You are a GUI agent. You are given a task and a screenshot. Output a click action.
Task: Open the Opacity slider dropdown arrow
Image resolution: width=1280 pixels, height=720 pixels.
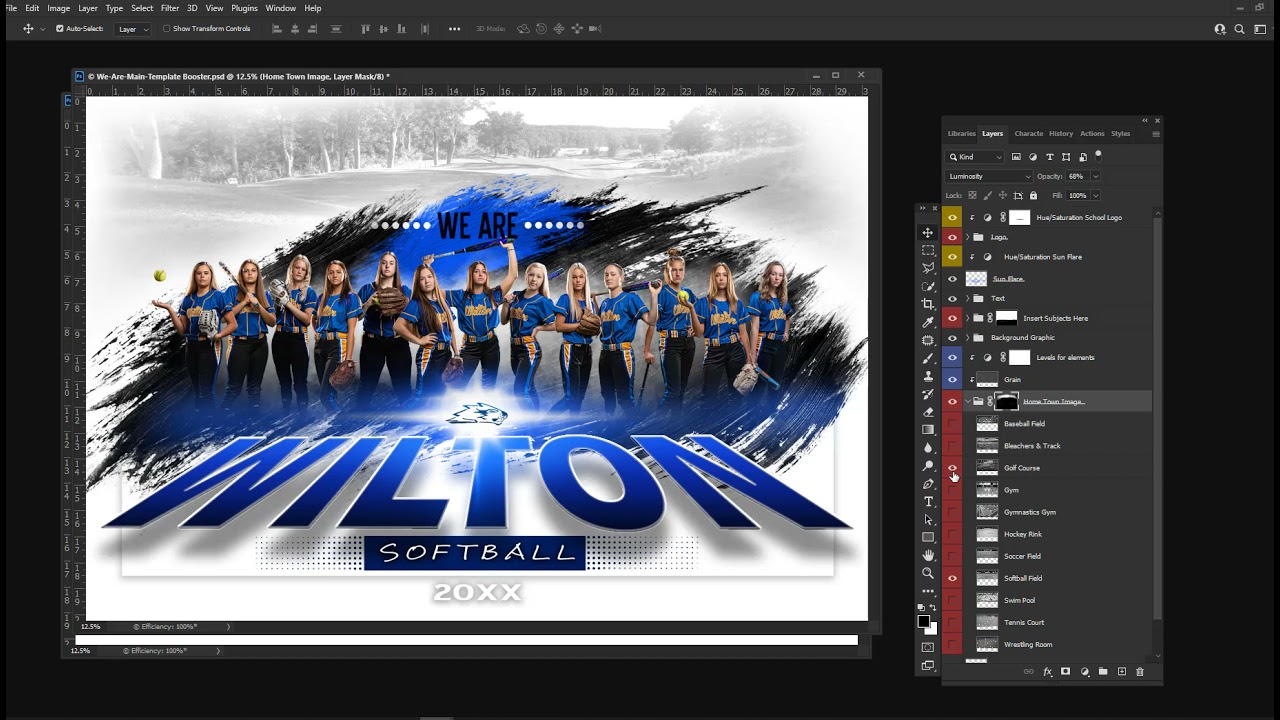[x=1095, y=176]
